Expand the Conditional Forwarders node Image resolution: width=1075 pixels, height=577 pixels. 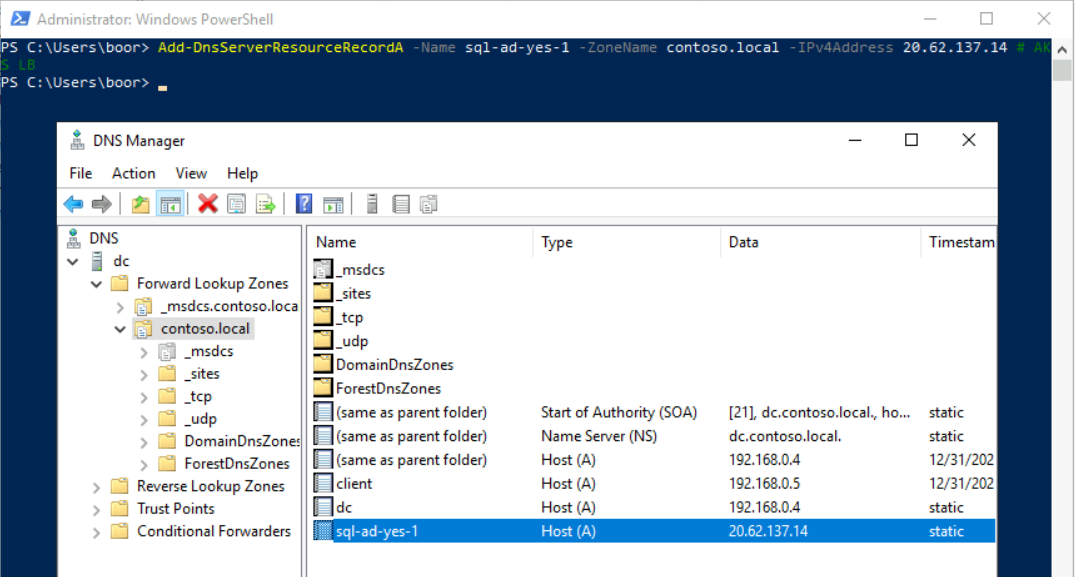(97, 532)
